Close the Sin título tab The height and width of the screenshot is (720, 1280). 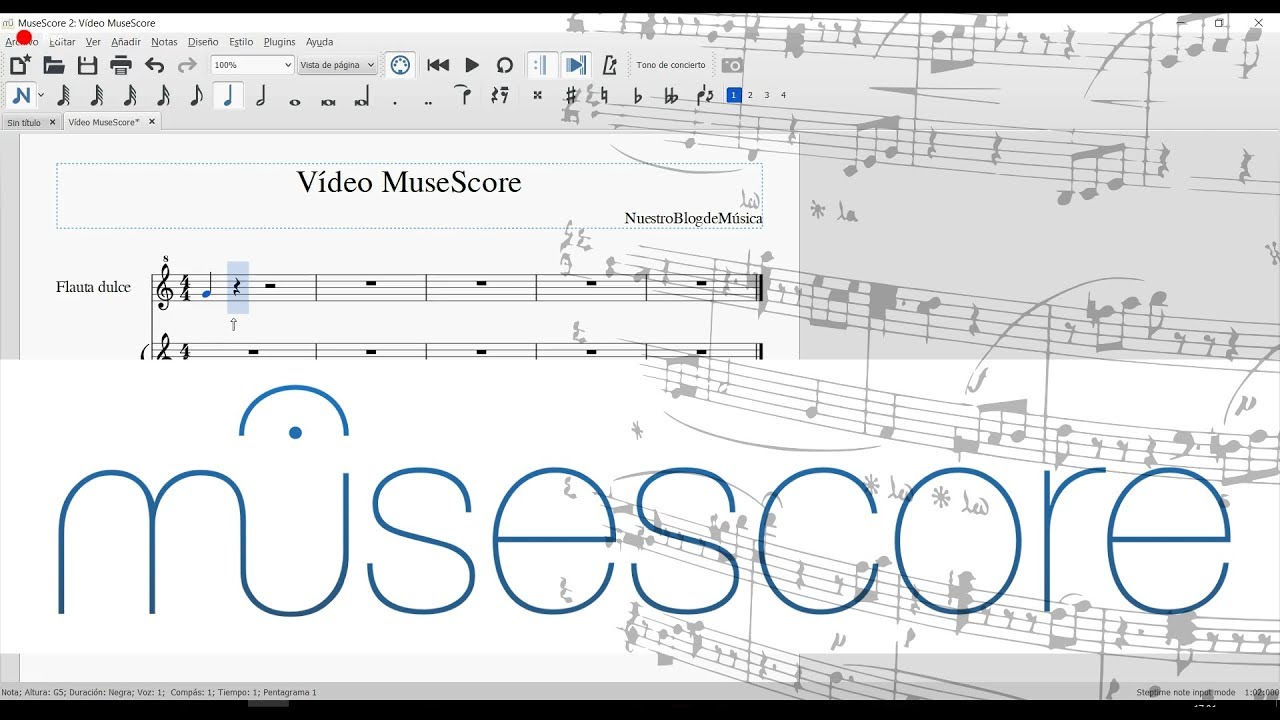[52, 122]
